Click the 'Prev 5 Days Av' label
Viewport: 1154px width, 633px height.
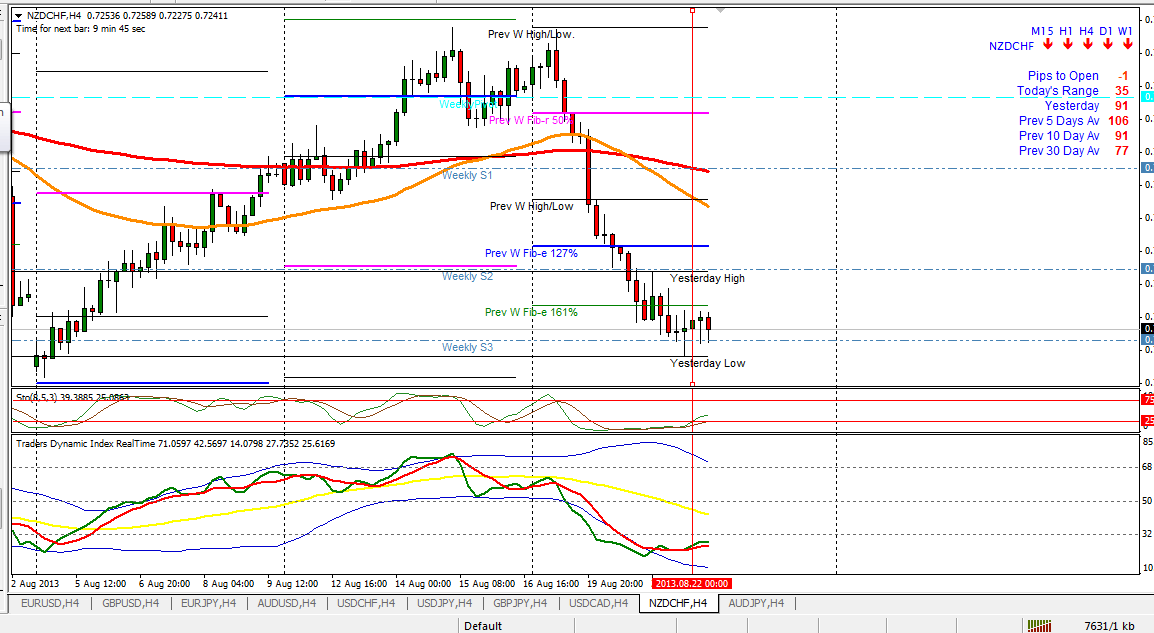[1059, 121]
